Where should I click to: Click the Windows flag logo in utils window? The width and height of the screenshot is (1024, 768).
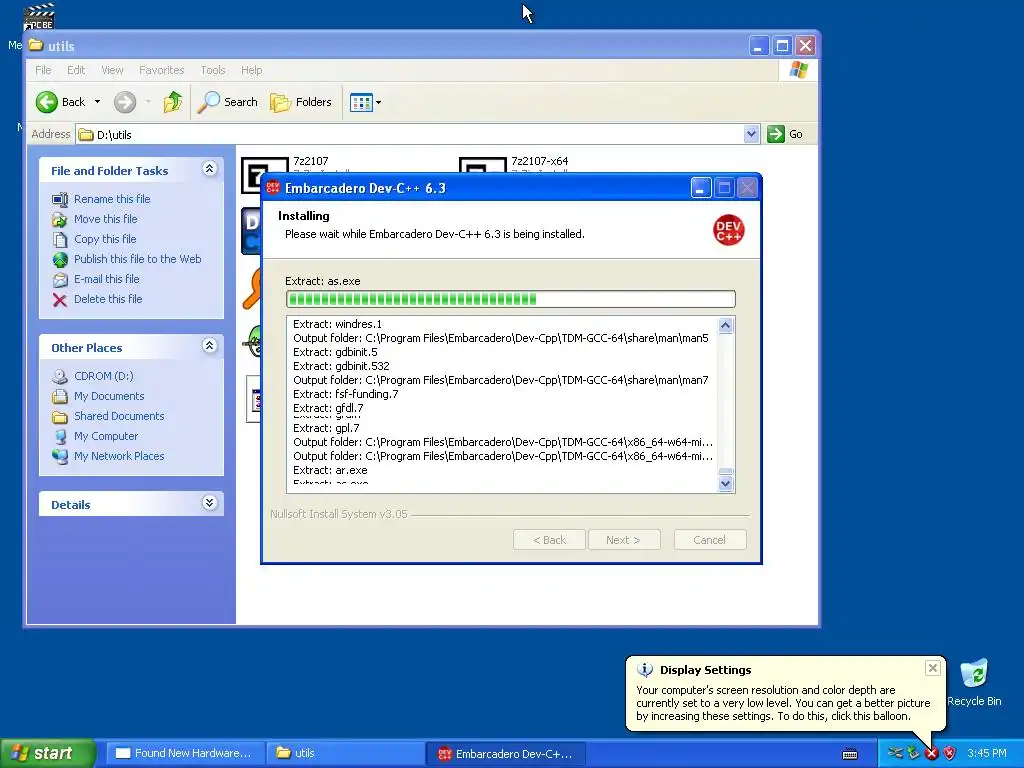point(798,70)
